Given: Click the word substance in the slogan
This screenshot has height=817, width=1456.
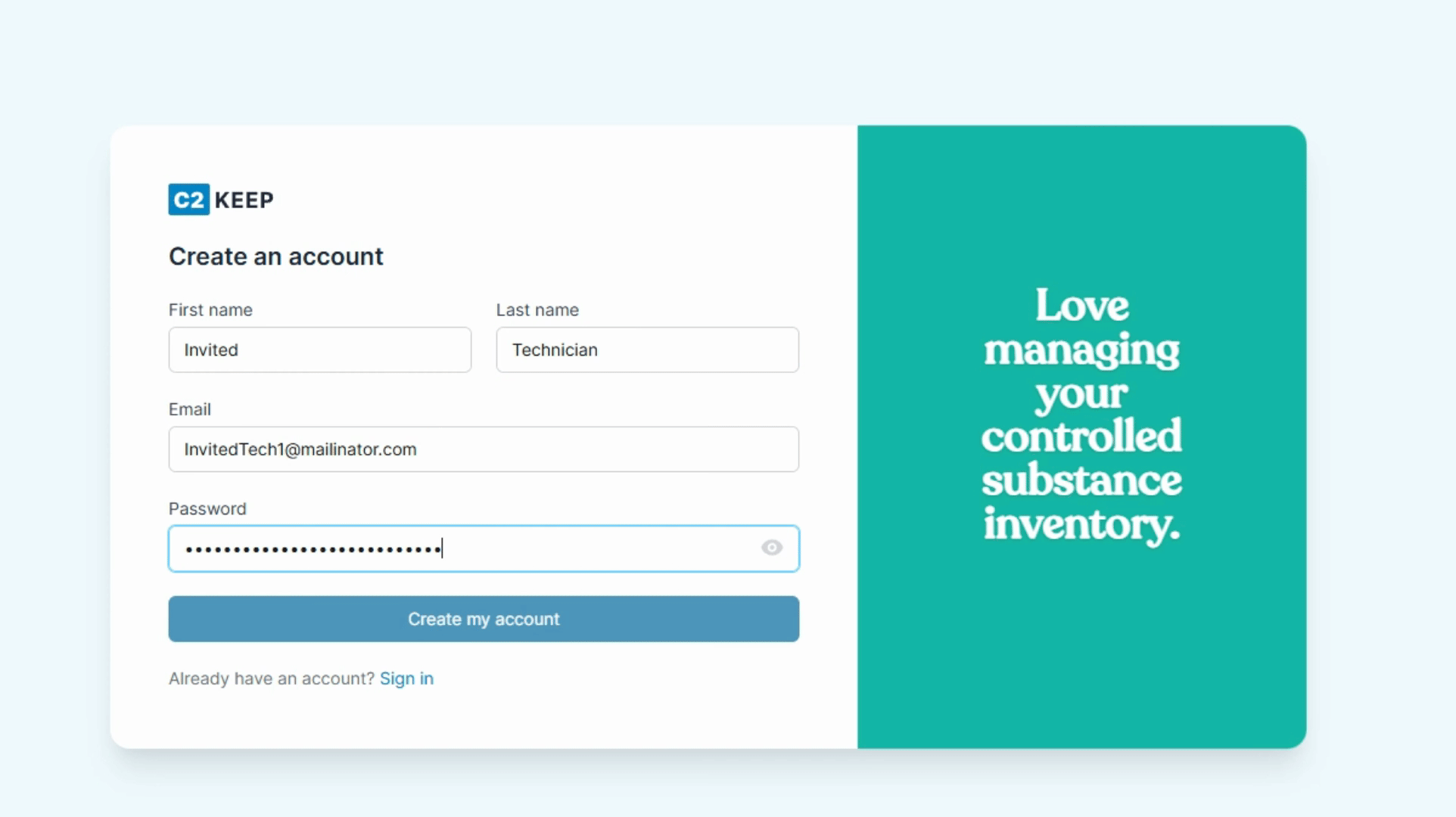Looking at the screenshot, I should [x=1081, y=480].
